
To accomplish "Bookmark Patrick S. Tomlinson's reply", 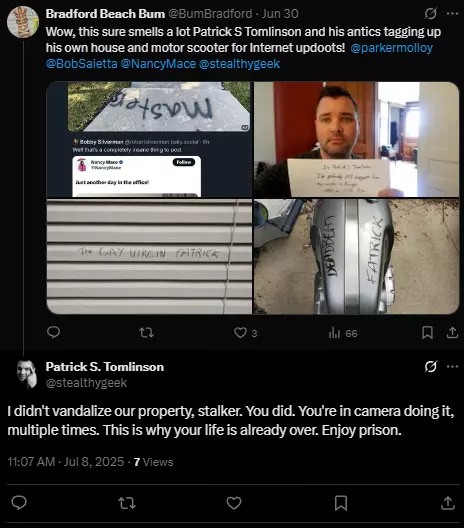I will coord(341,503).
